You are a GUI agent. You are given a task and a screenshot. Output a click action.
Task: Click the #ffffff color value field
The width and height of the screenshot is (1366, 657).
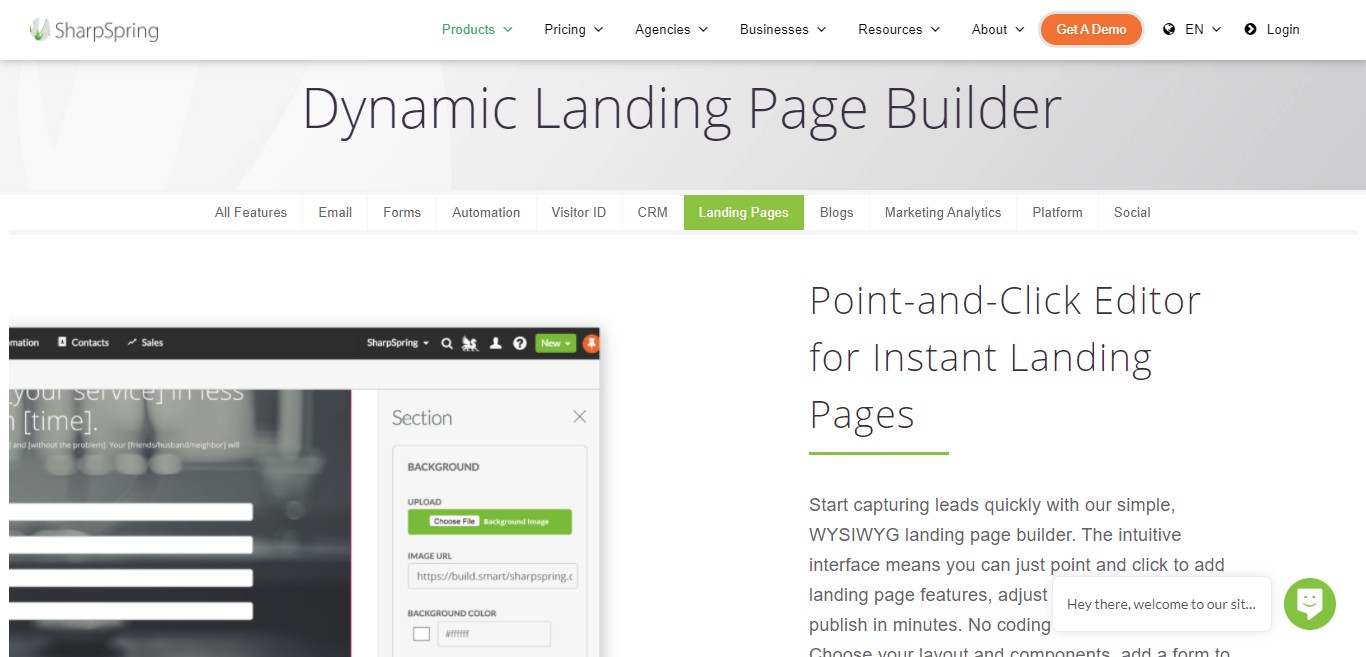point(494,634)
